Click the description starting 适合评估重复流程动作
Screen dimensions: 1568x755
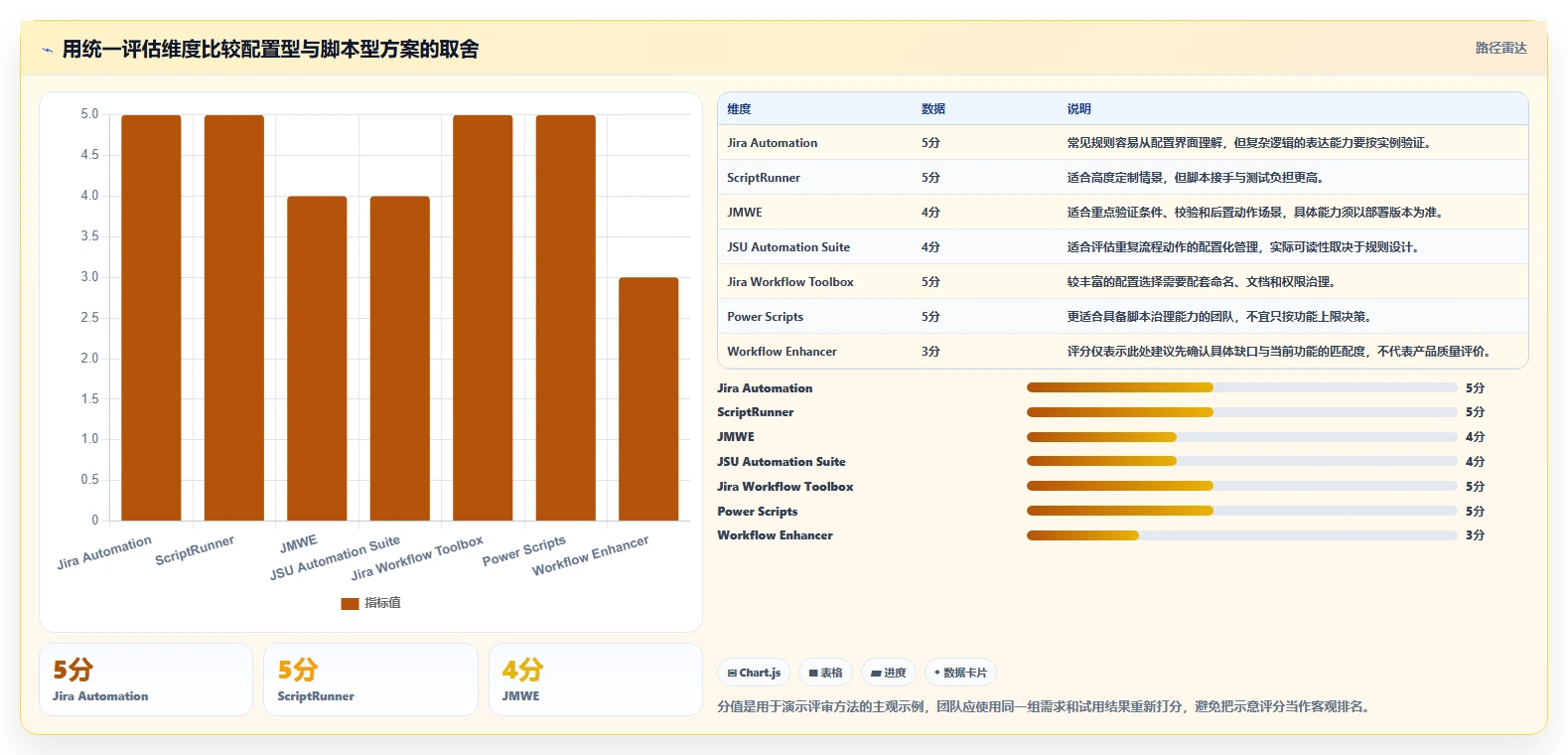(x=1243, y=247)
